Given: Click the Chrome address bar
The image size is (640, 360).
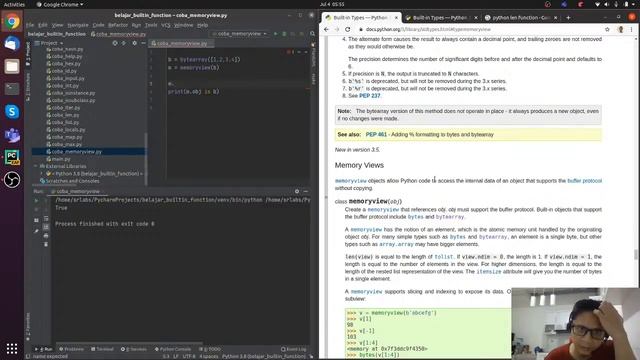Looking at the screenshot, I should click(x=480, y=29).
